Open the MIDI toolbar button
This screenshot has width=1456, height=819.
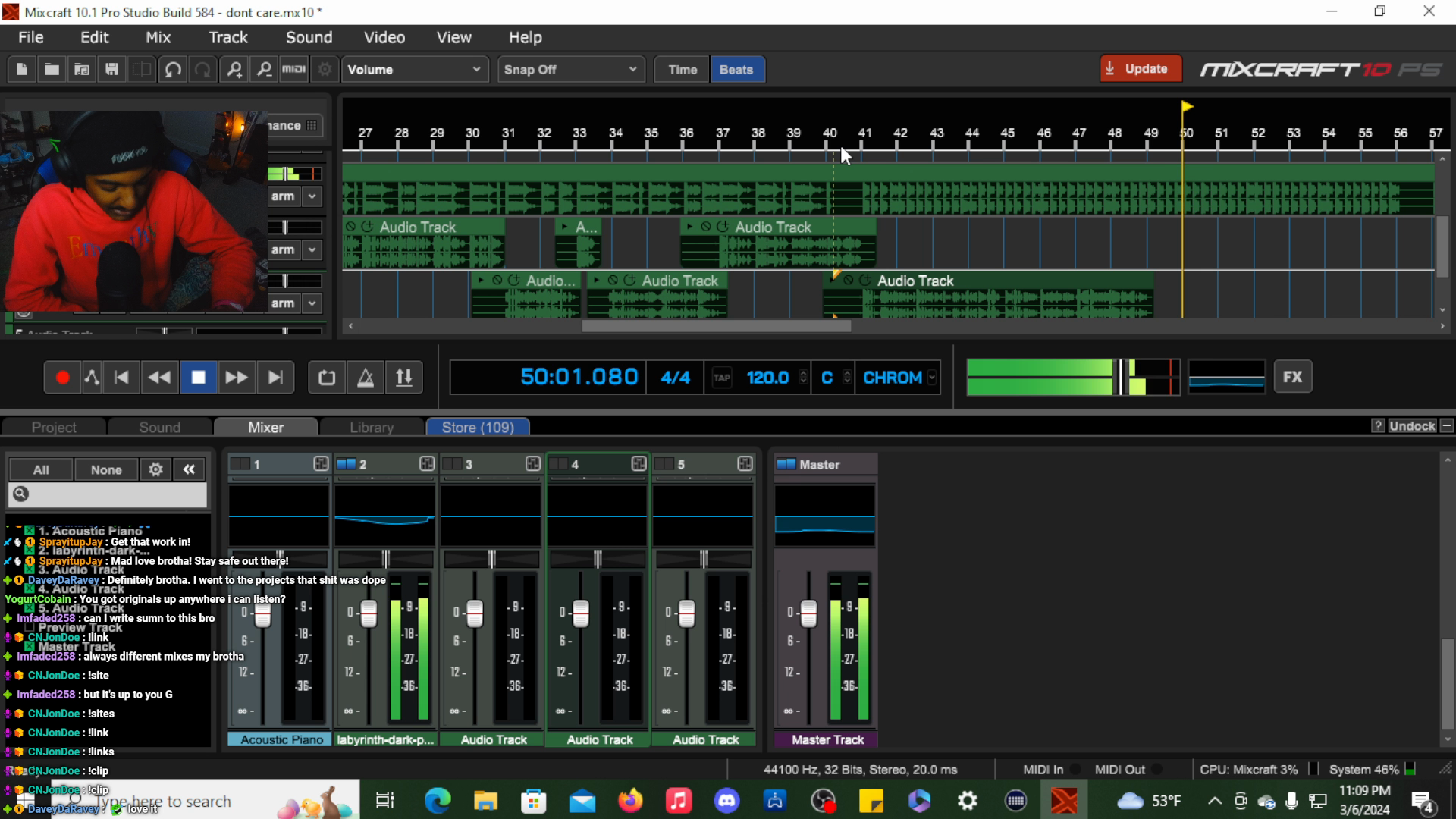(293, 70)
